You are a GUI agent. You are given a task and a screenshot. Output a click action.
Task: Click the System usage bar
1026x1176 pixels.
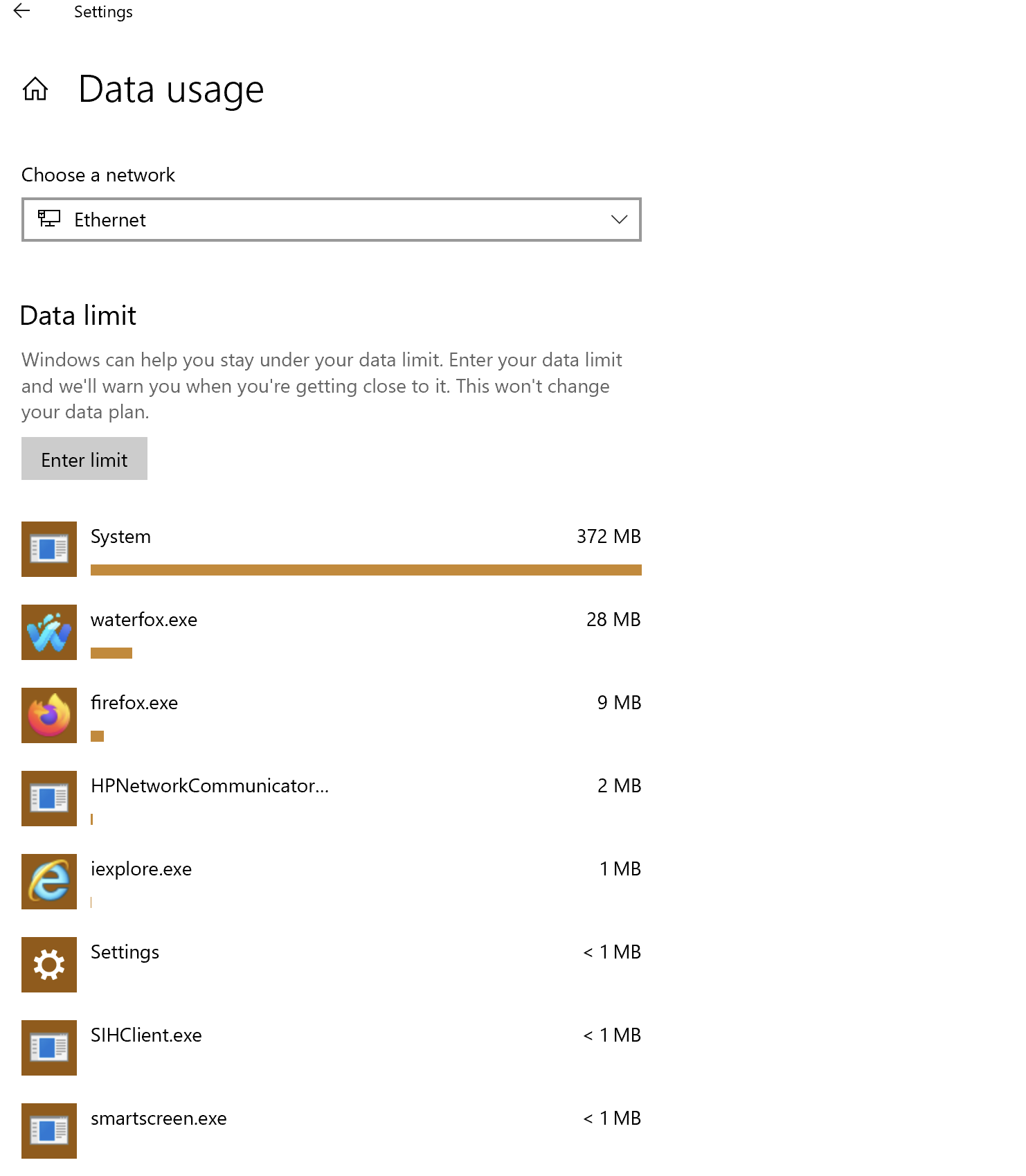click(x=366, y=570)
